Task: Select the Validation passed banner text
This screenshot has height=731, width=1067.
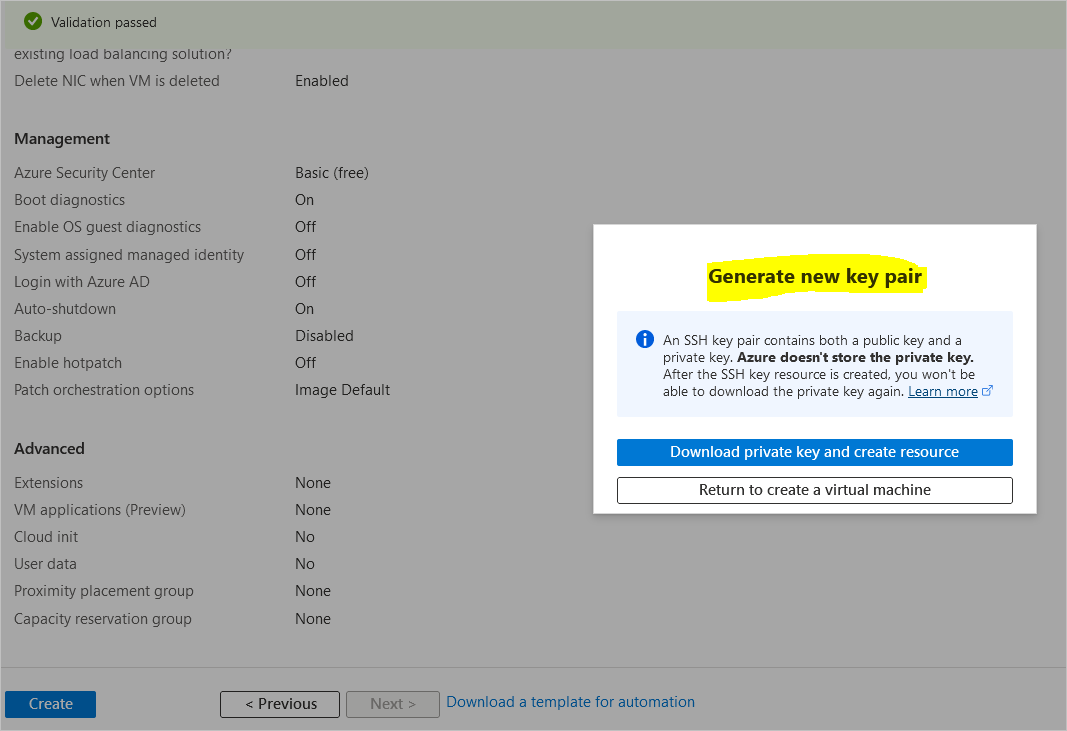Action: click(103, 22)
